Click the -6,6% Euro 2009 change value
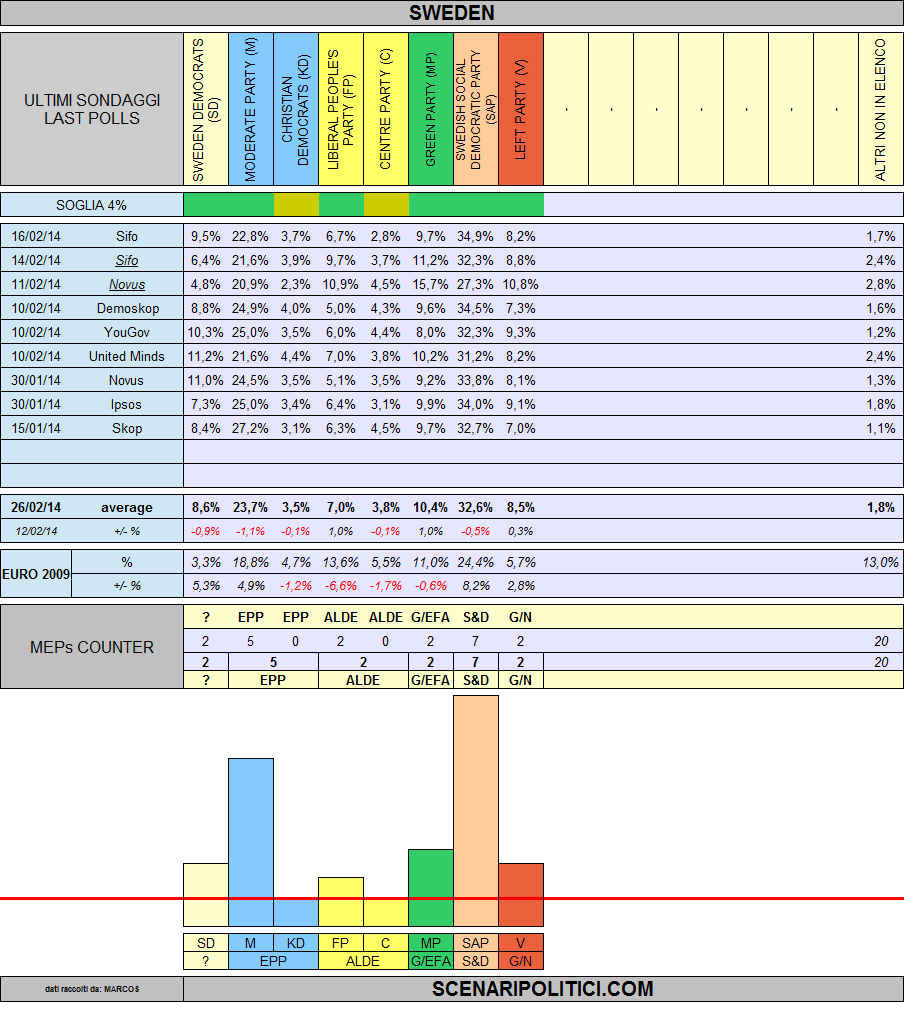Screen dimensions: 908x1035 coord(340,586)
